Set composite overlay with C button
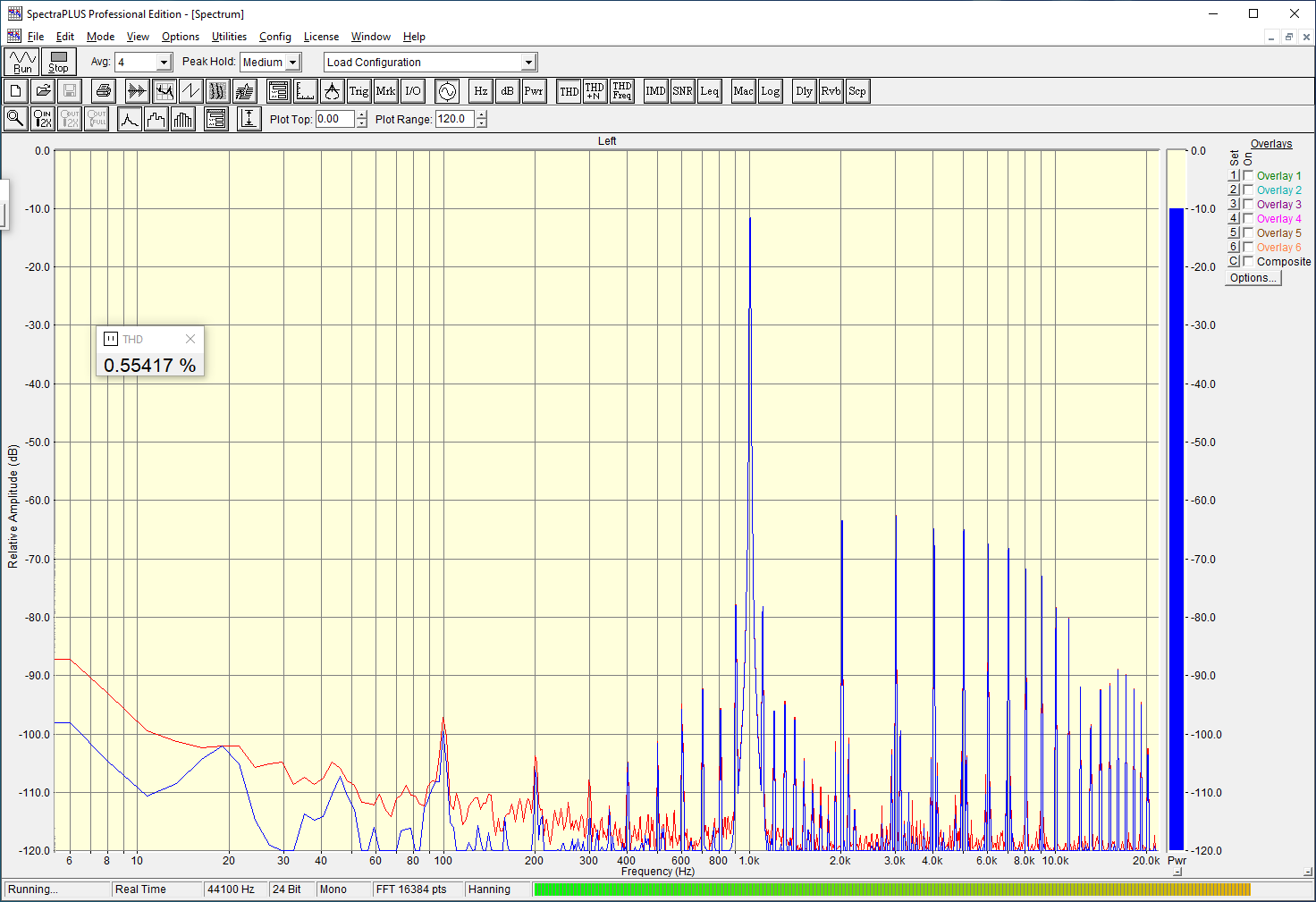Viewport: 1316px width, 902px height. 1234,261
